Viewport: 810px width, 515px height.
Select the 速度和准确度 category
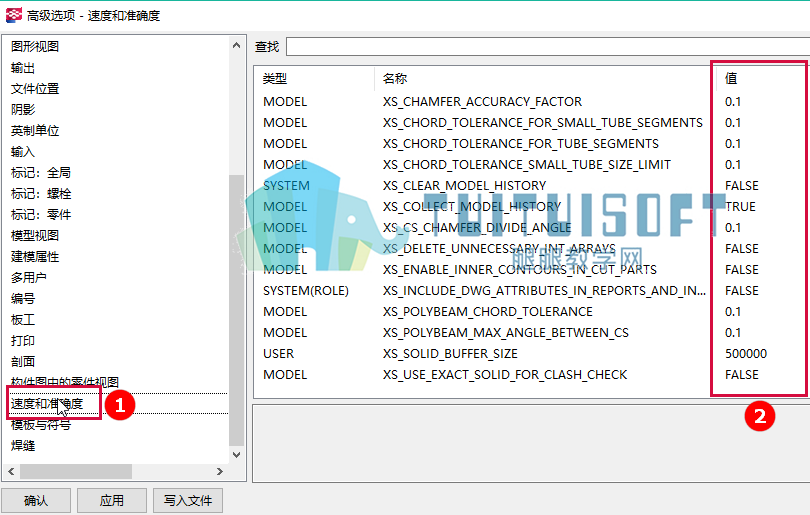tap(47, 403)
